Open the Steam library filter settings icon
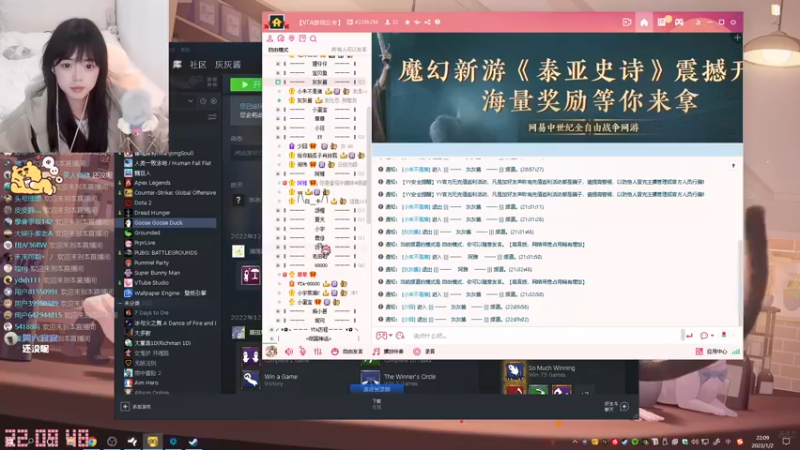800x450 pixels. click(212, 117)
